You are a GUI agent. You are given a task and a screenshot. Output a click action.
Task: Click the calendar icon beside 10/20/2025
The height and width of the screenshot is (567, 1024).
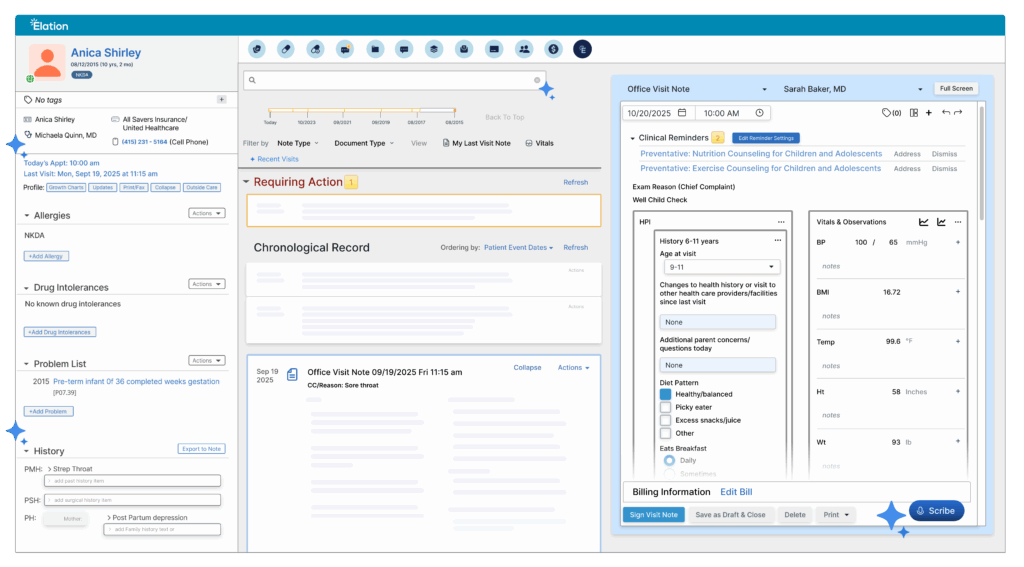click(682, 113)
